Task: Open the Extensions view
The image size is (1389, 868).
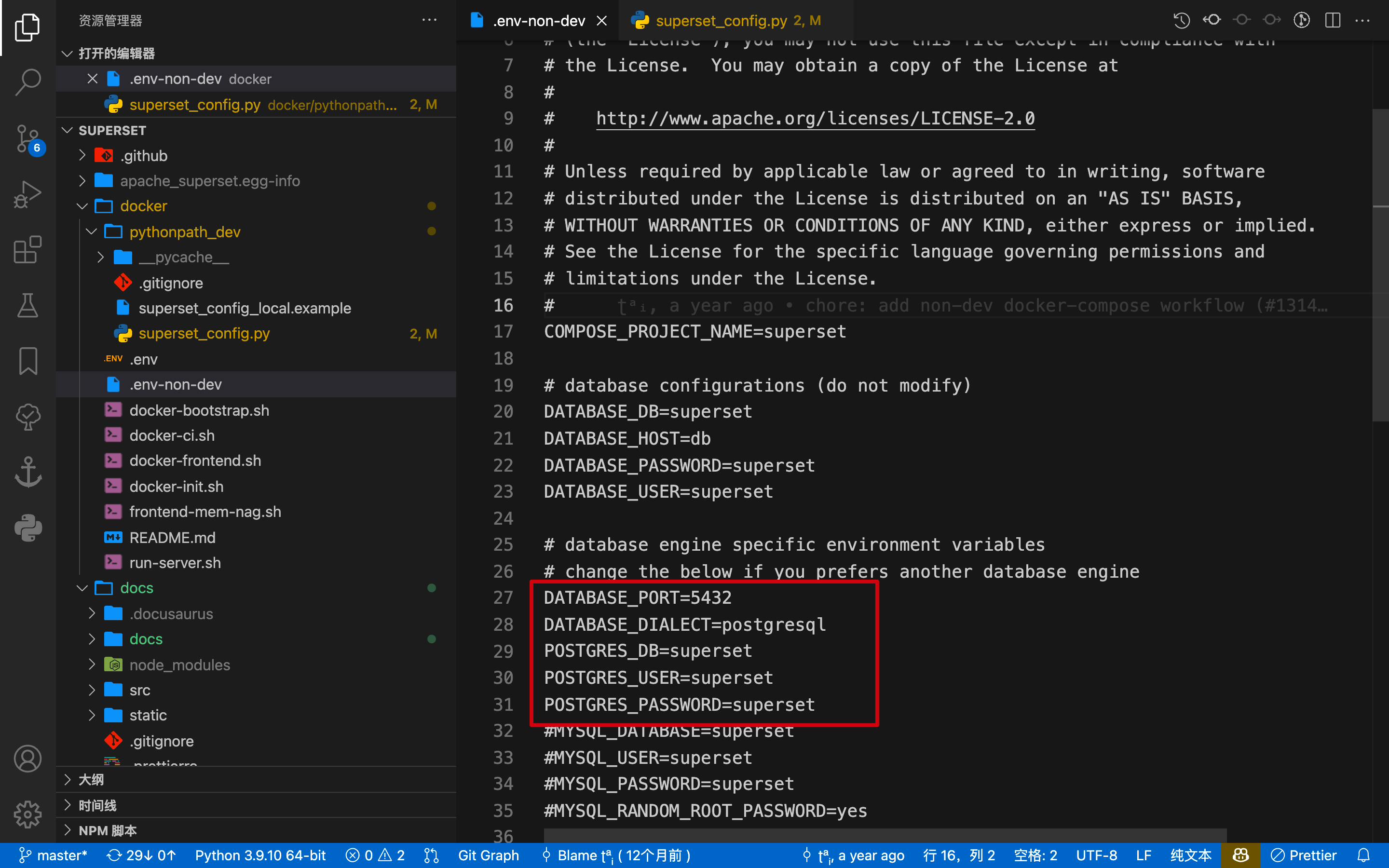Action: tap(27, 250)
